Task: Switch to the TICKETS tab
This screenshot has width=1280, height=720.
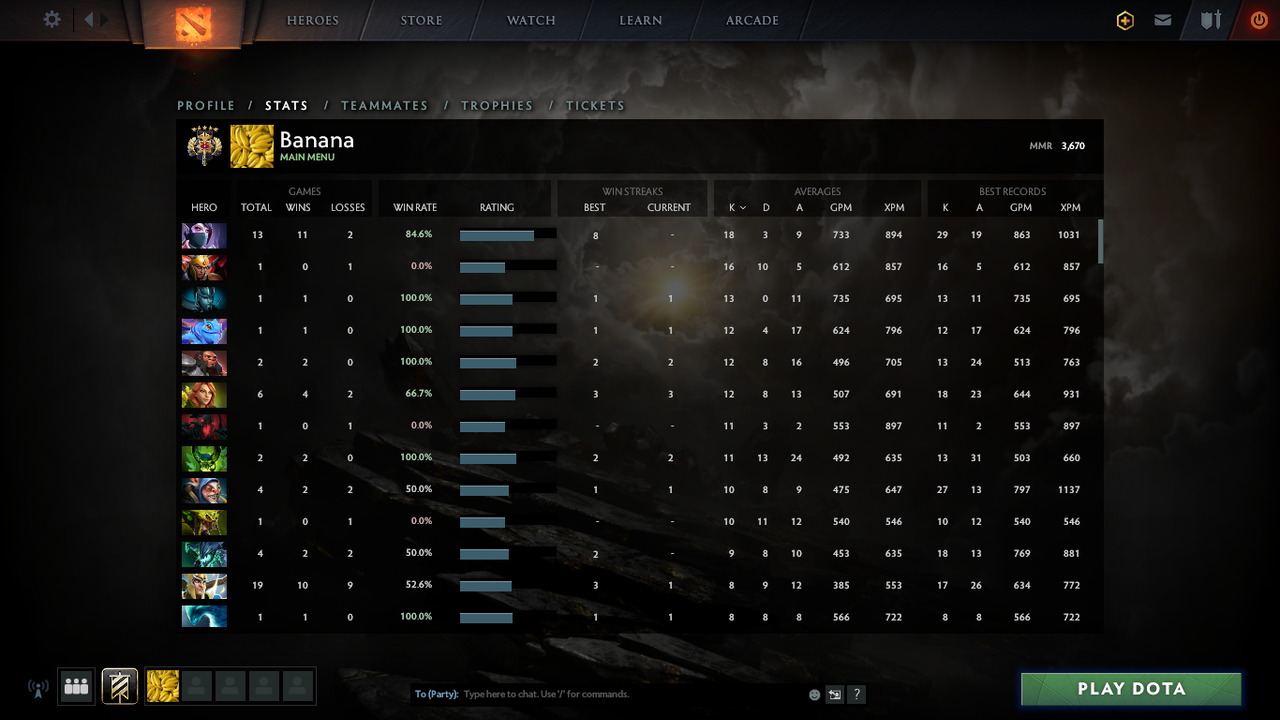Action: tap(596, 105)
